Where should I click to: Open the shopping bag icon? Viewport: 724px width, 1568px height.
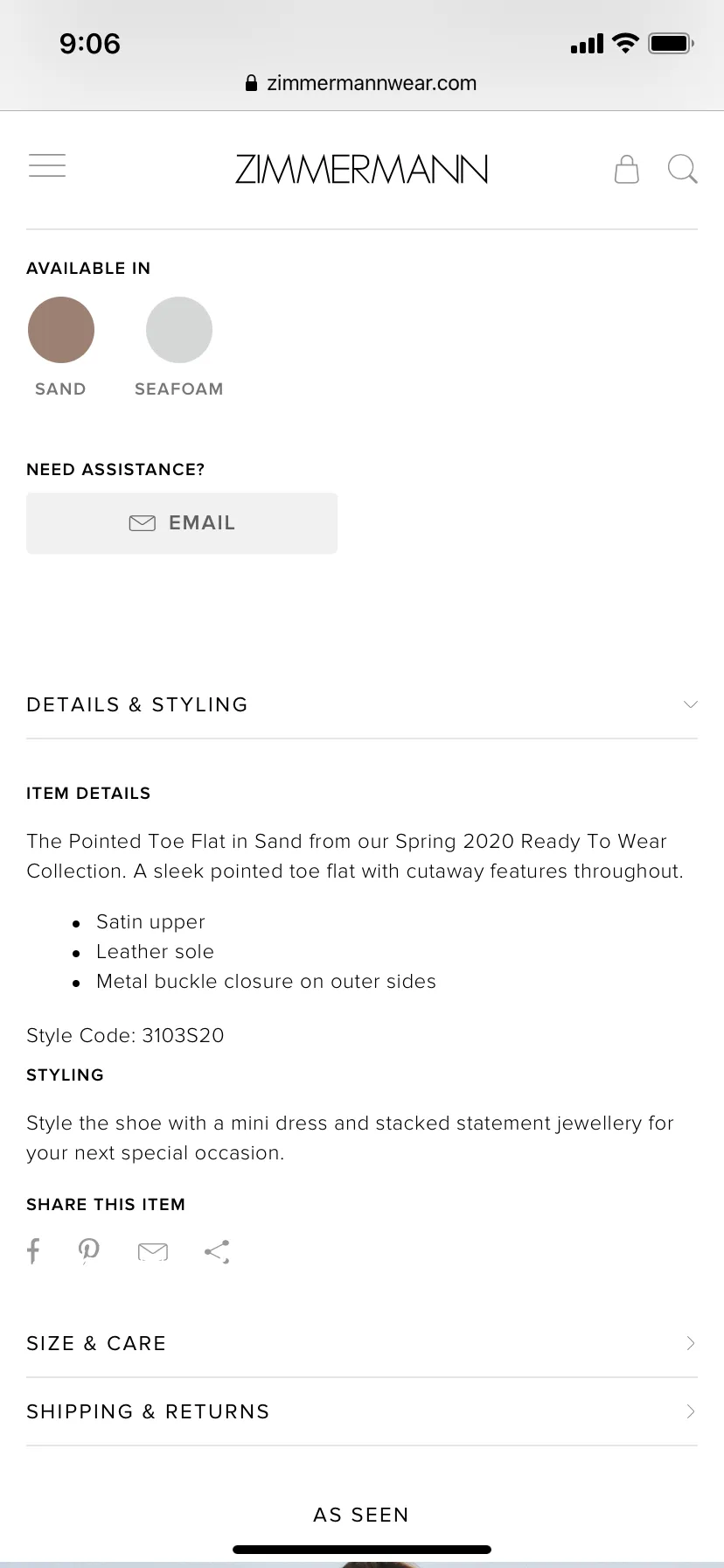(626, 169)
